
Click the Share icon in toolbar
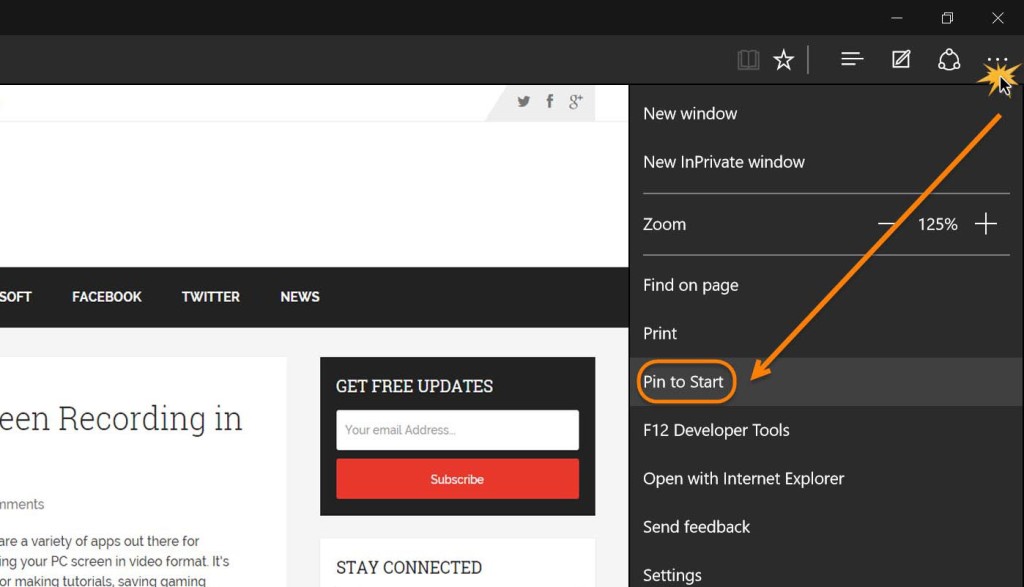(x=949, y=60)
